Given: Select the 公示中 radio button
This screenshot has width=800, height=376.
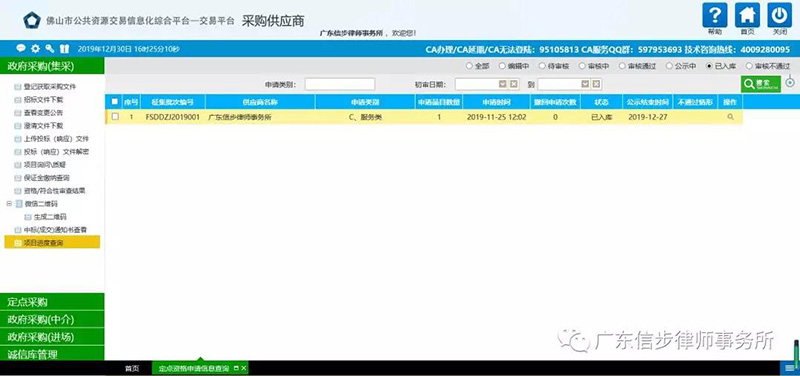Looking at the screenshot, I should coord(669,66).
